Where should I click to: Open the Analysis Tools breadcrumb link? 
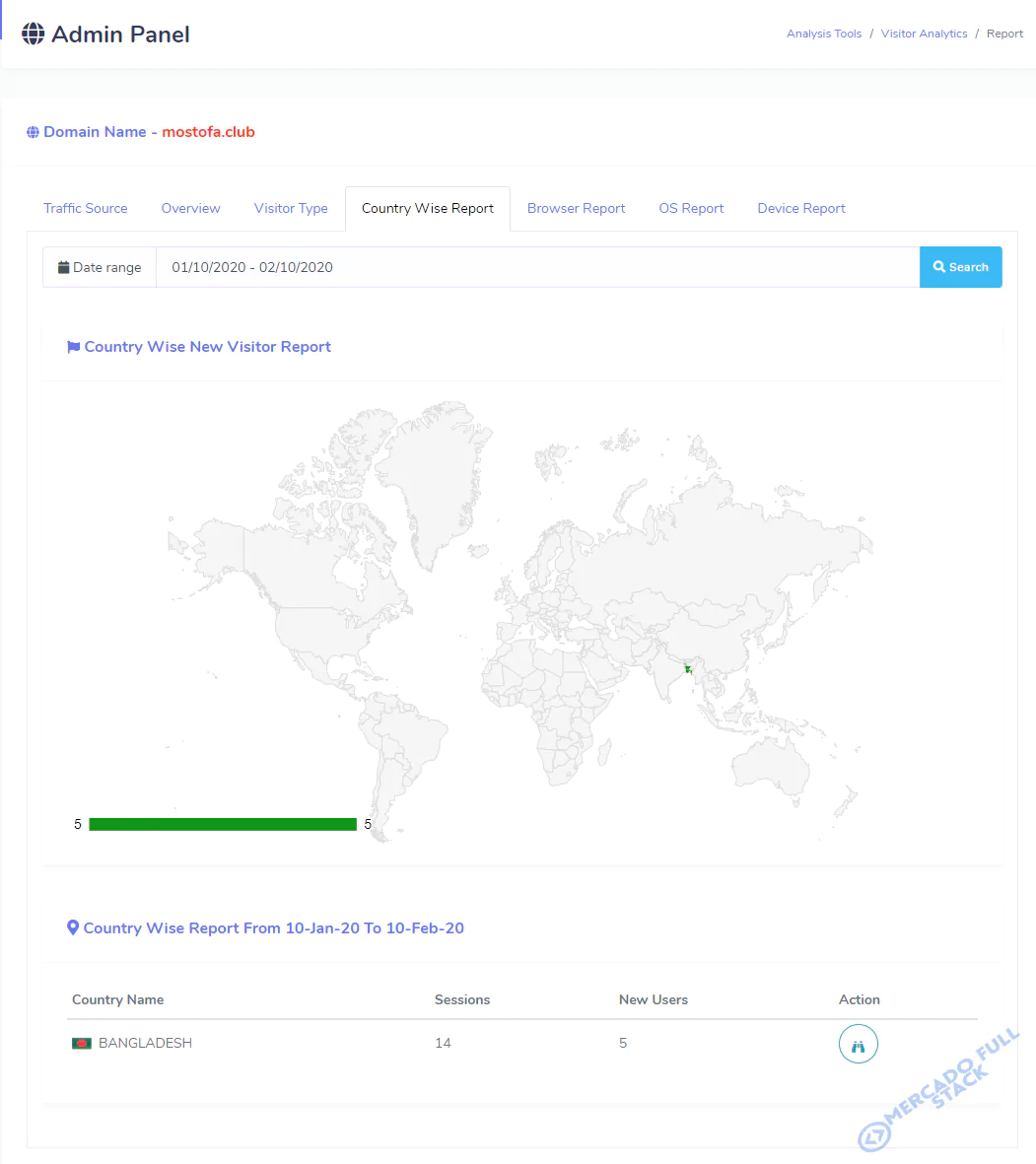[824, 34]
